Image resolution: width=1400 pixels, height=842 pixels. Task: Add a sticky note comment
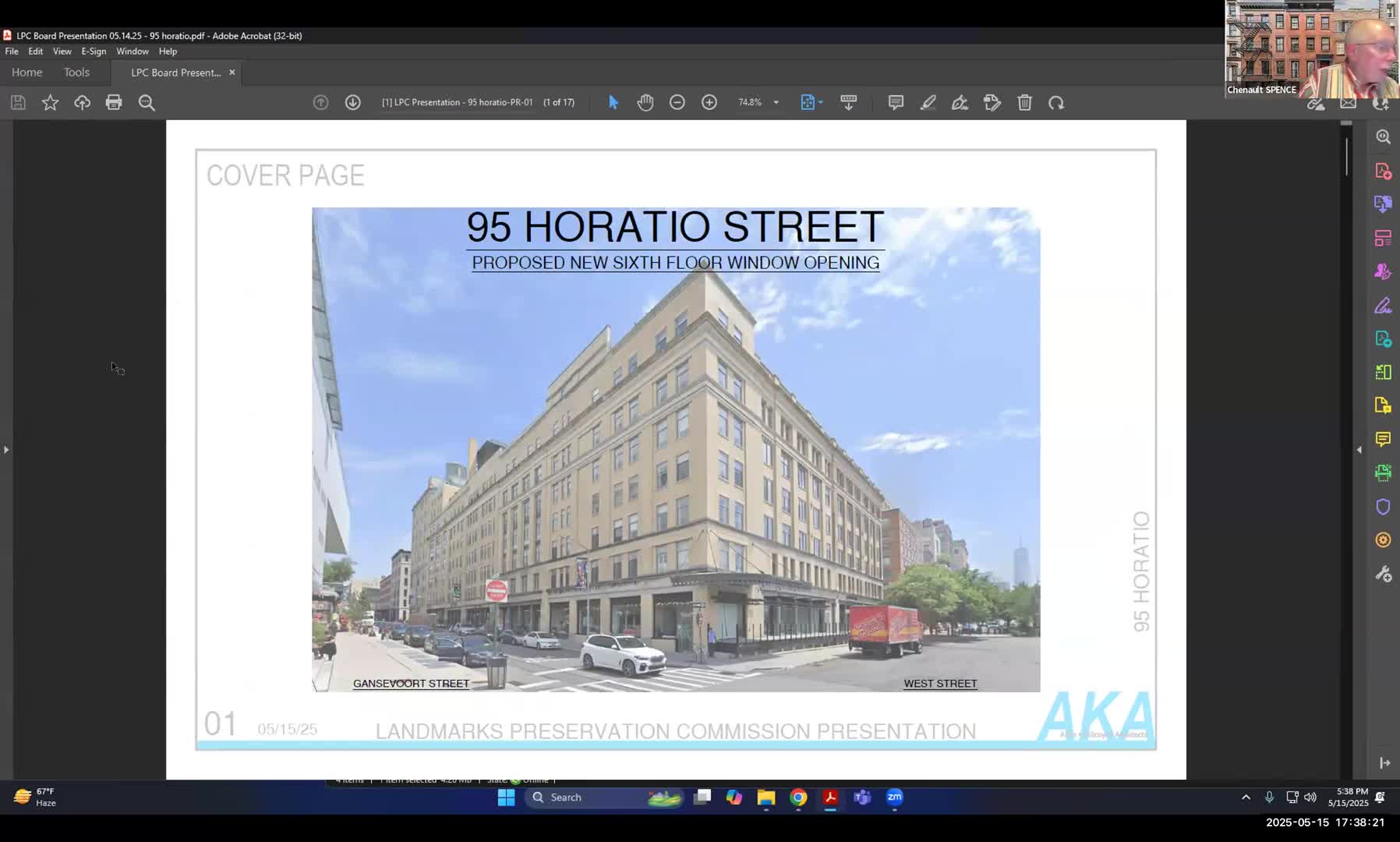click(896, 102)
